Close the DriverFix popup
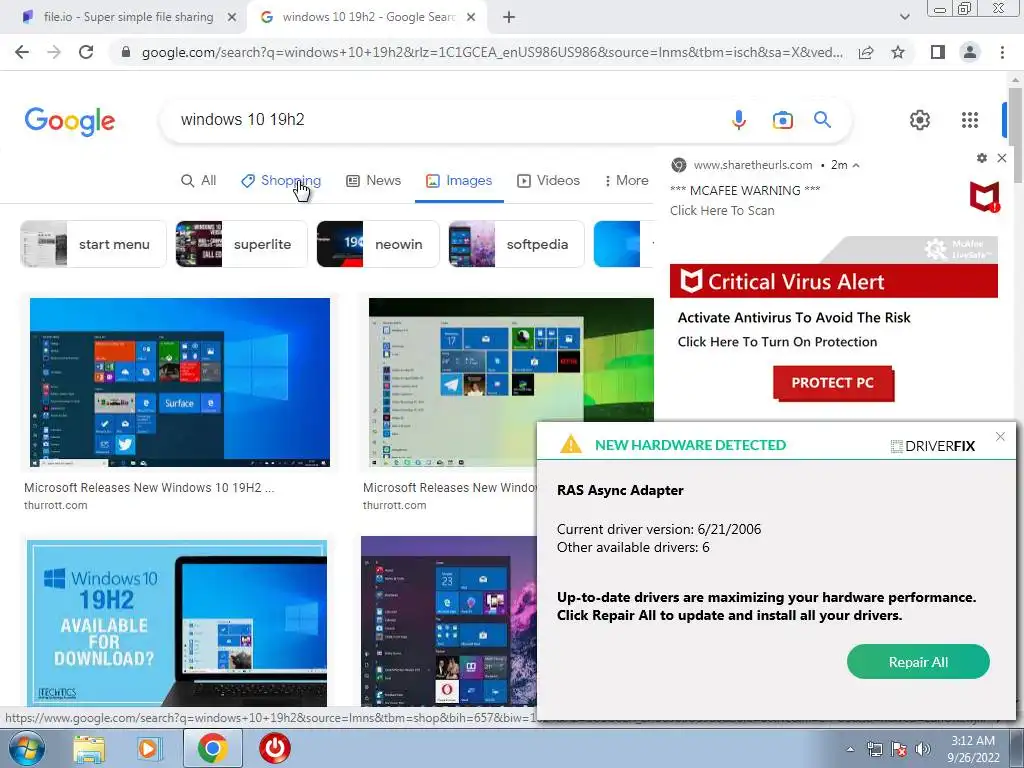Image resolution: width=1024 pixels, height=768 pixels. (x=1000, y=437)
